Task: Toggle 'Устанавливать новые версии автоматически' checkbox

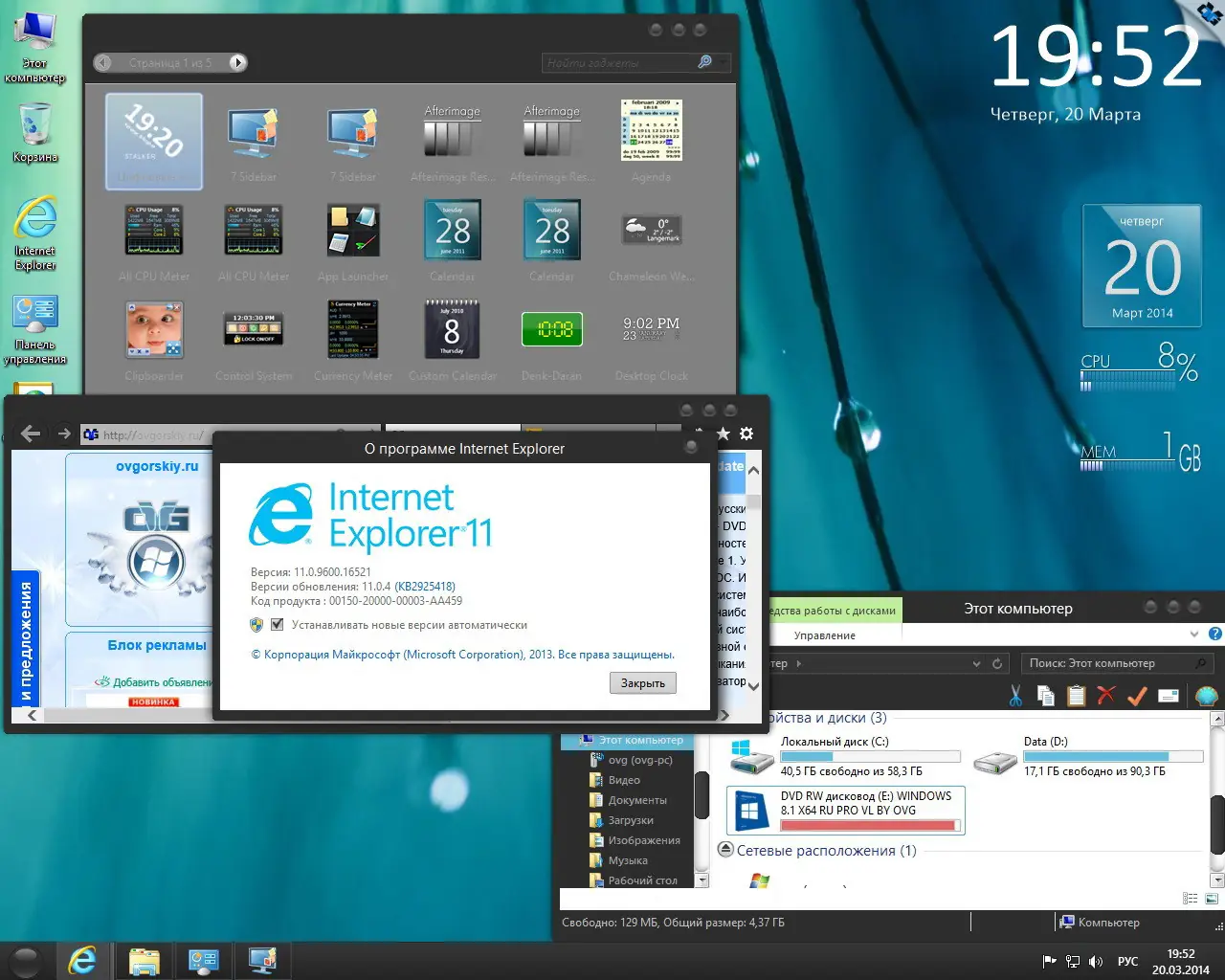Action: click(x=277, y=625)
